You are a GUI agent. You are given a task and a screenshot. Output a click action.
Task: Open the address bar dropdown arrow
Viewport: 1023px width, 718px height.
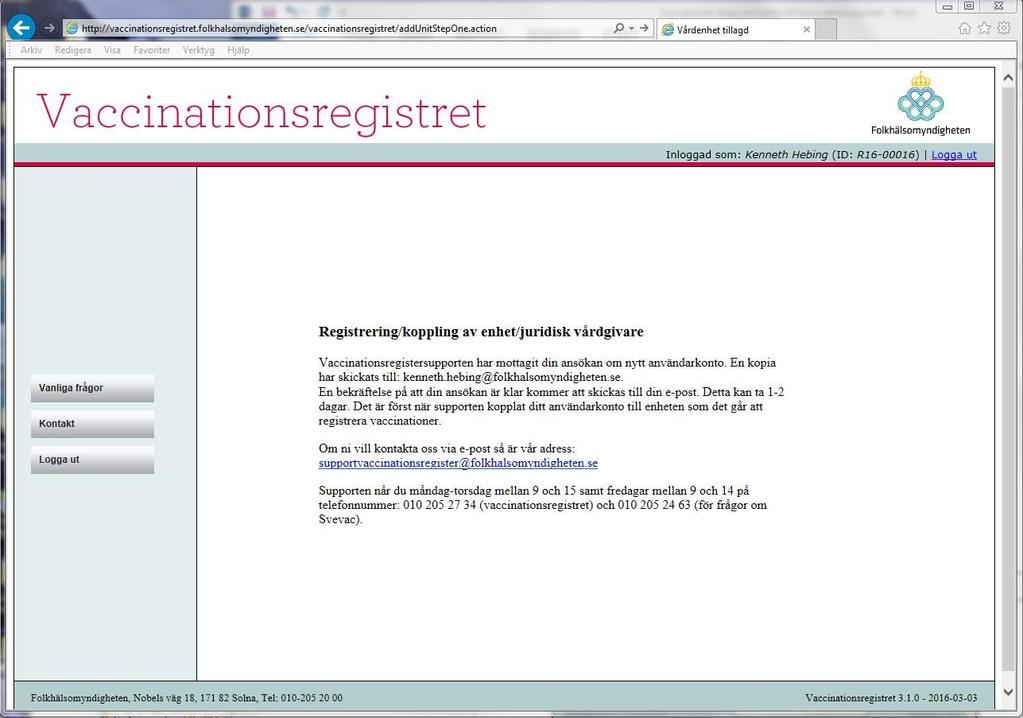(632, 29)
